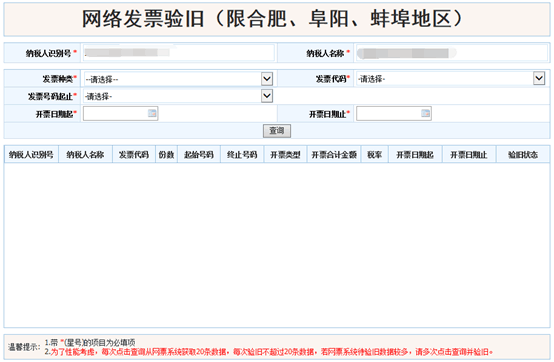Screen dimensions: 554x362
Task: Open calendar icon for 开票日期起
Action: pos(152,113)
